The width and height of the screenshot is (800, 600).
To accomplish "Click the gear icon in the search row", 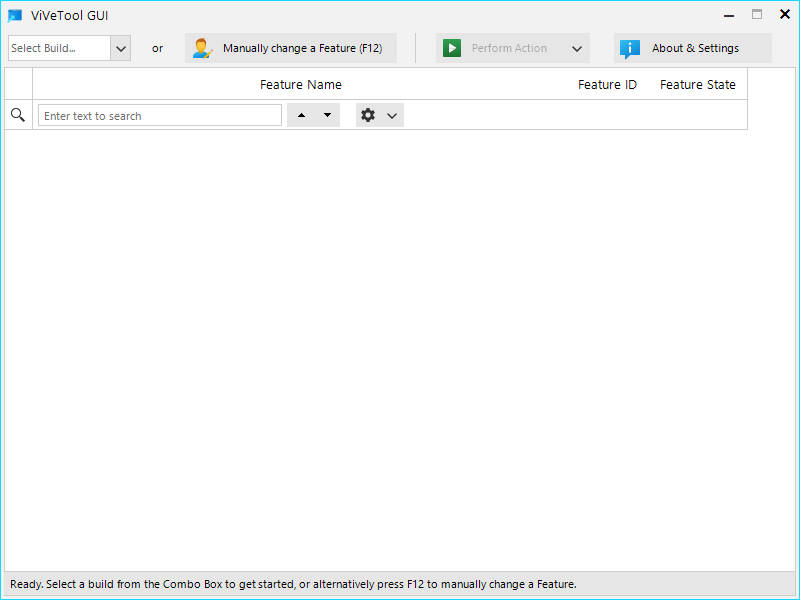I will coord(368,116).
